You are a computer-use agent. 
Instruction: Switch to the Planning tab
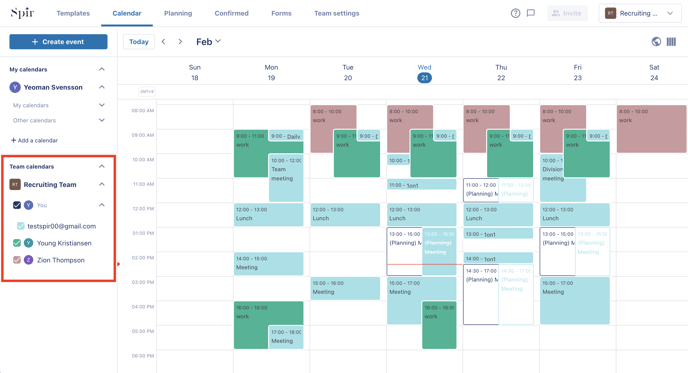(178, 13)
